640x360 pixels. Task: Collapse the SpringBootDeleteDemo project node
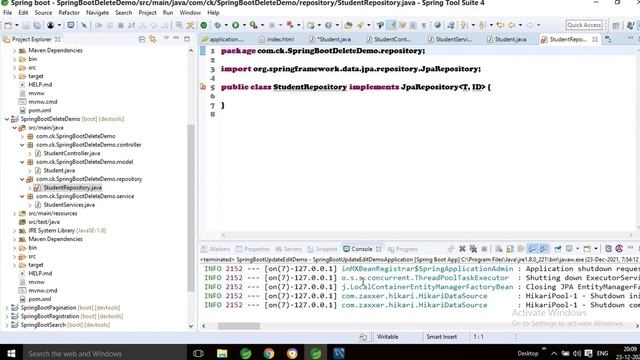click(x=7, y=119)
